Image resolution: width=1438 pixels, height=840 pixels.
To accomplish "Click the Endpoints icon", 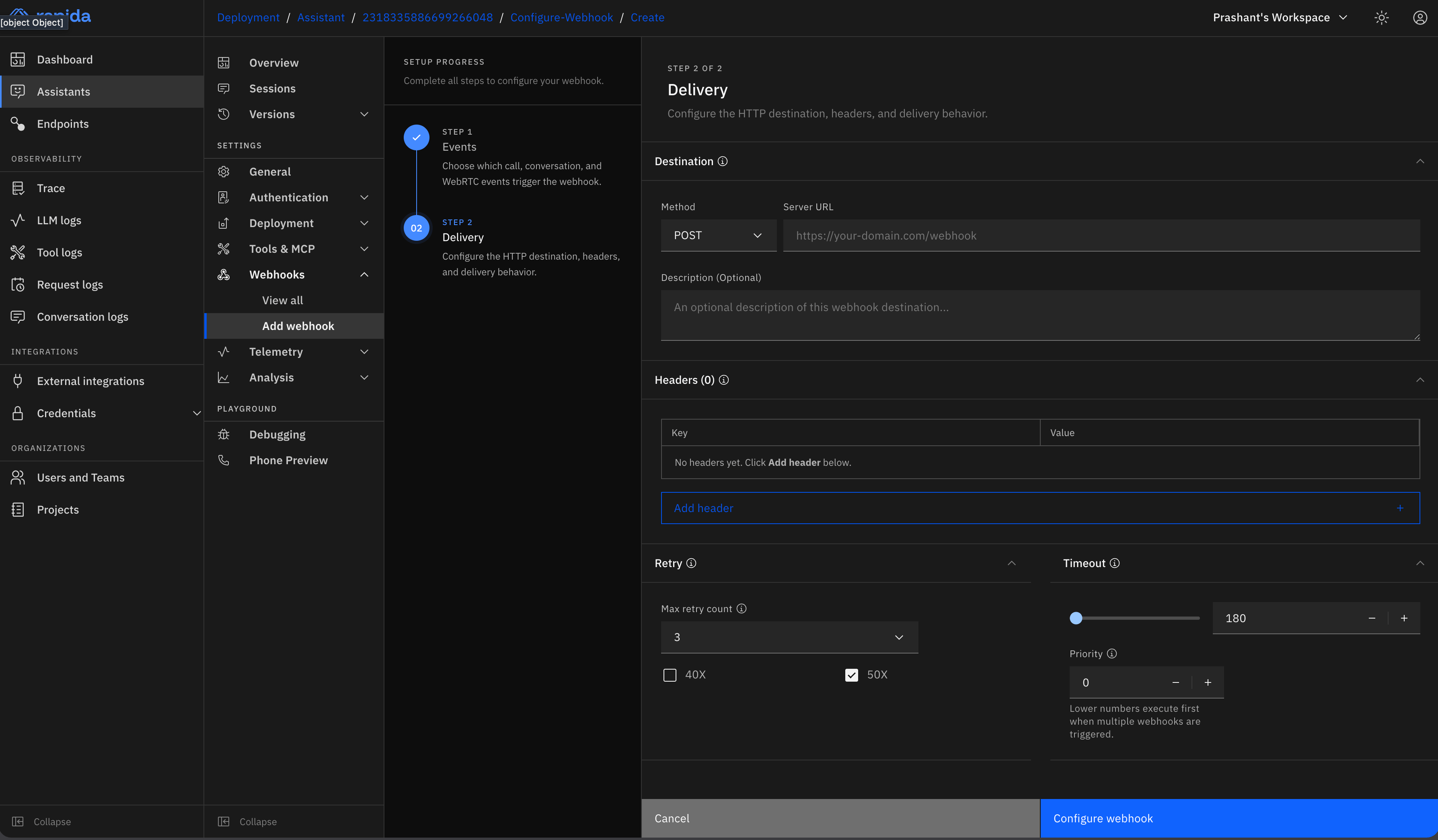I will point(18,124).
